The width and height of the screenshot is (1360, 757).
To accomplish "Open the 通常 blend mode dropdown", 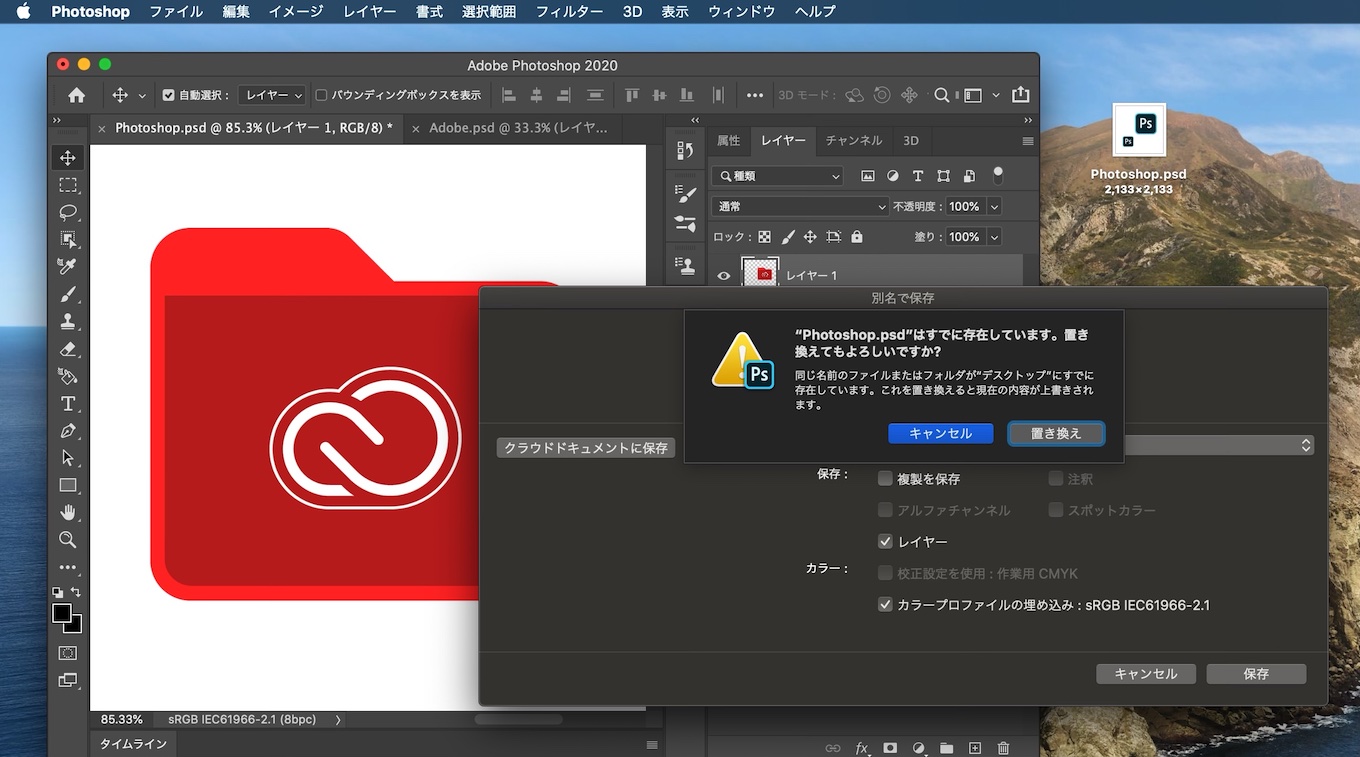I will coord(800,207).
